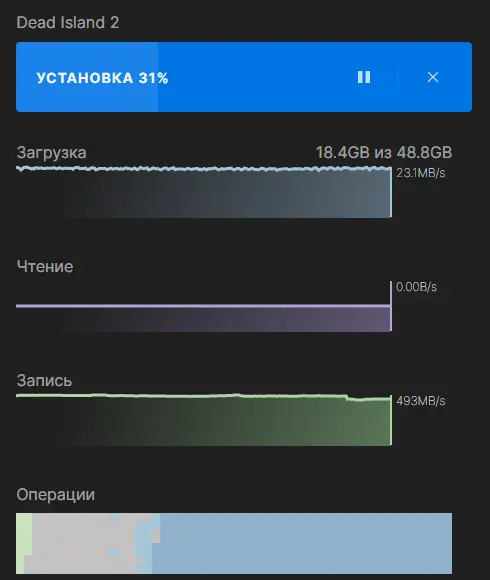Select the Операции section label

(55, 495)
